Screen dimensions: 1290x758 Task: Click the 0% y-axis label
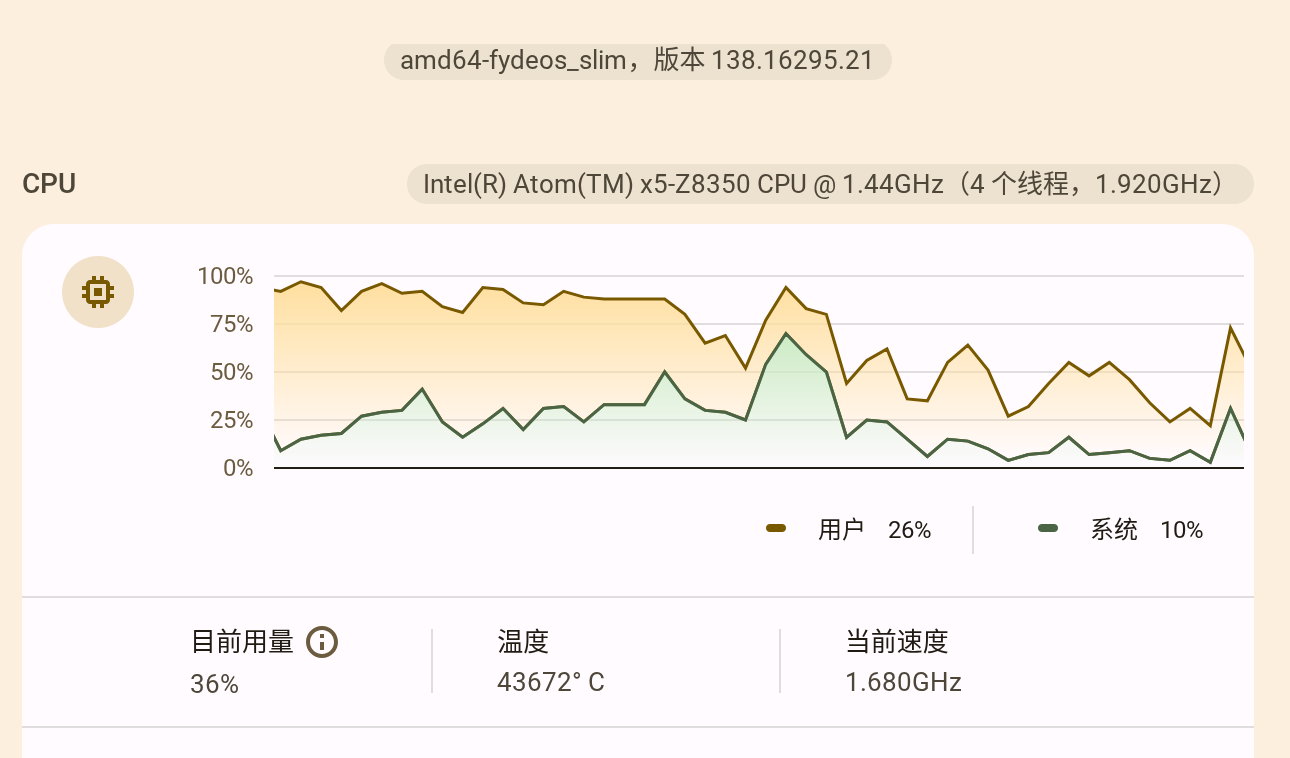(x=238, y=468)
